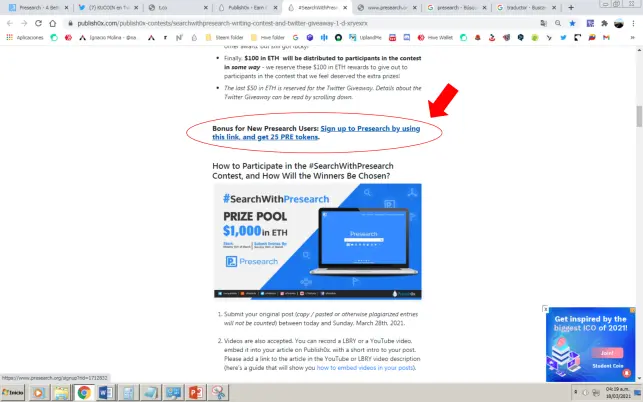Viewport: 643px width, 402px height.
Task: Open Windows Media Player from taskbar
Action: pyautogui.click(x=39, y=393)
